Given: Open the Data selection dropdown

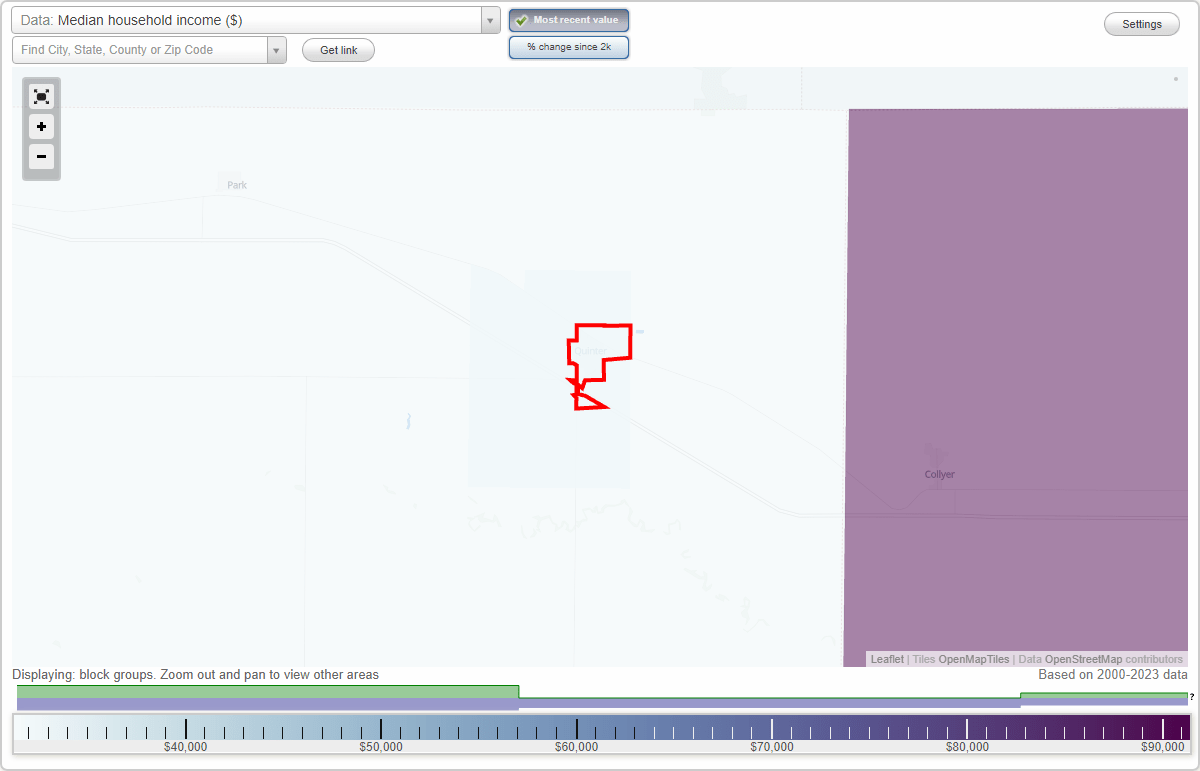Looking at the screenshot, I should pos(240,19).
